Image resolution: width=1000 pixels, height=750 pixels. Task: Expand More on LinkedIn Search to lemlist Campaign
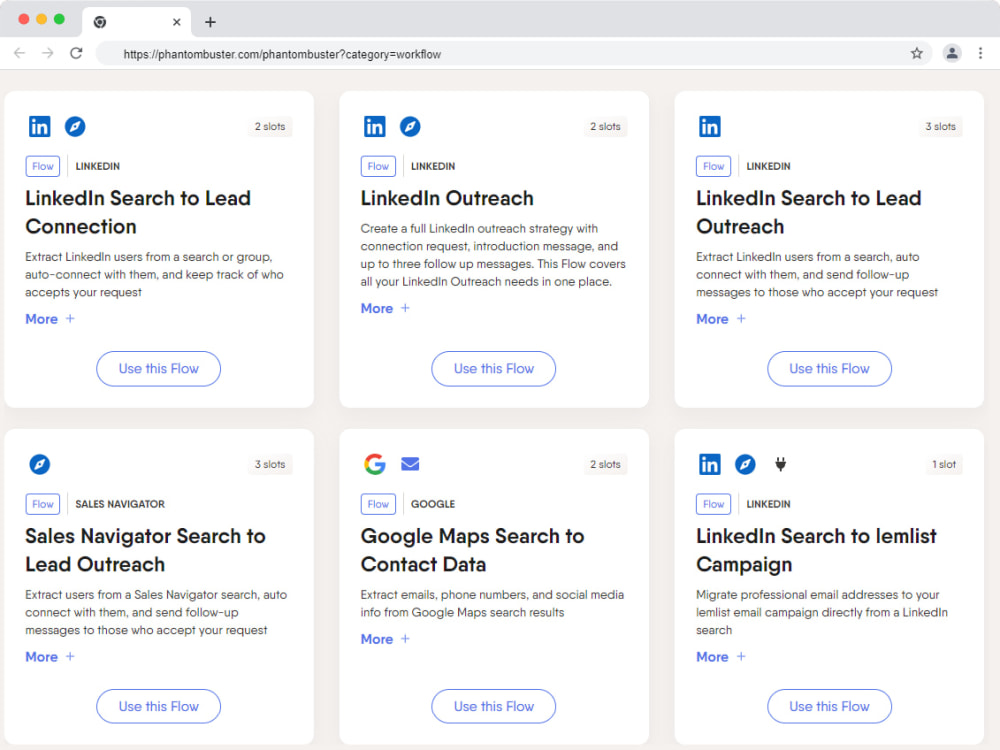click(x=721, y=657)
